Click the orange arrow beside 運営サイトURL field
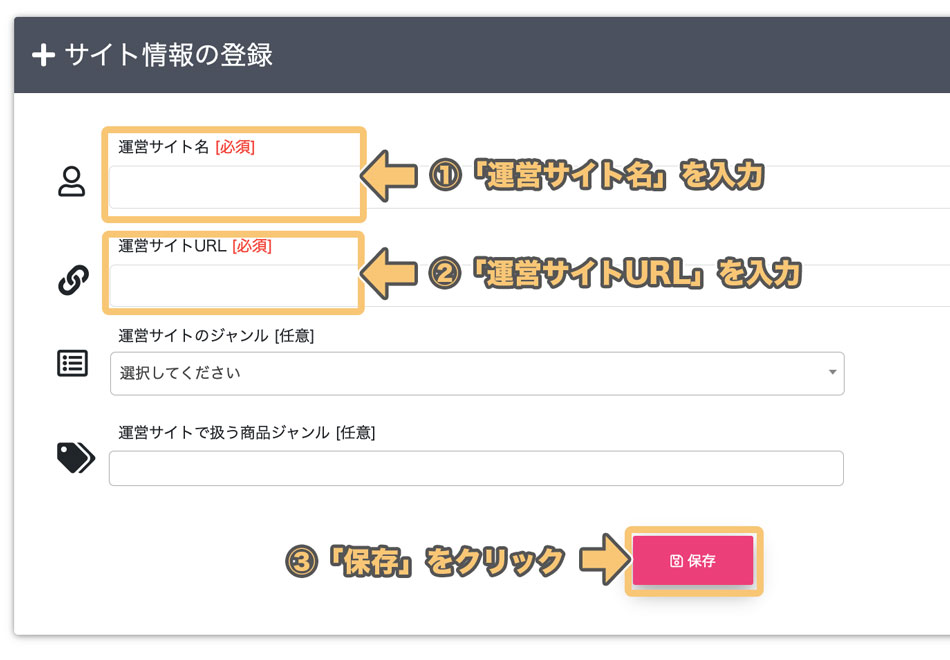The image size is (950, 660). 388,273
